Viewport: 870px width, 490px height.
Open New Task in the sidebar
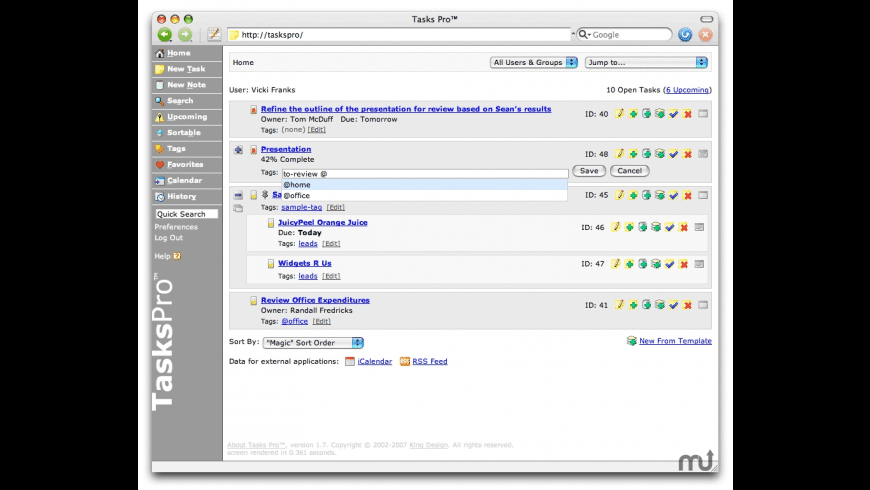coord(187,69)
